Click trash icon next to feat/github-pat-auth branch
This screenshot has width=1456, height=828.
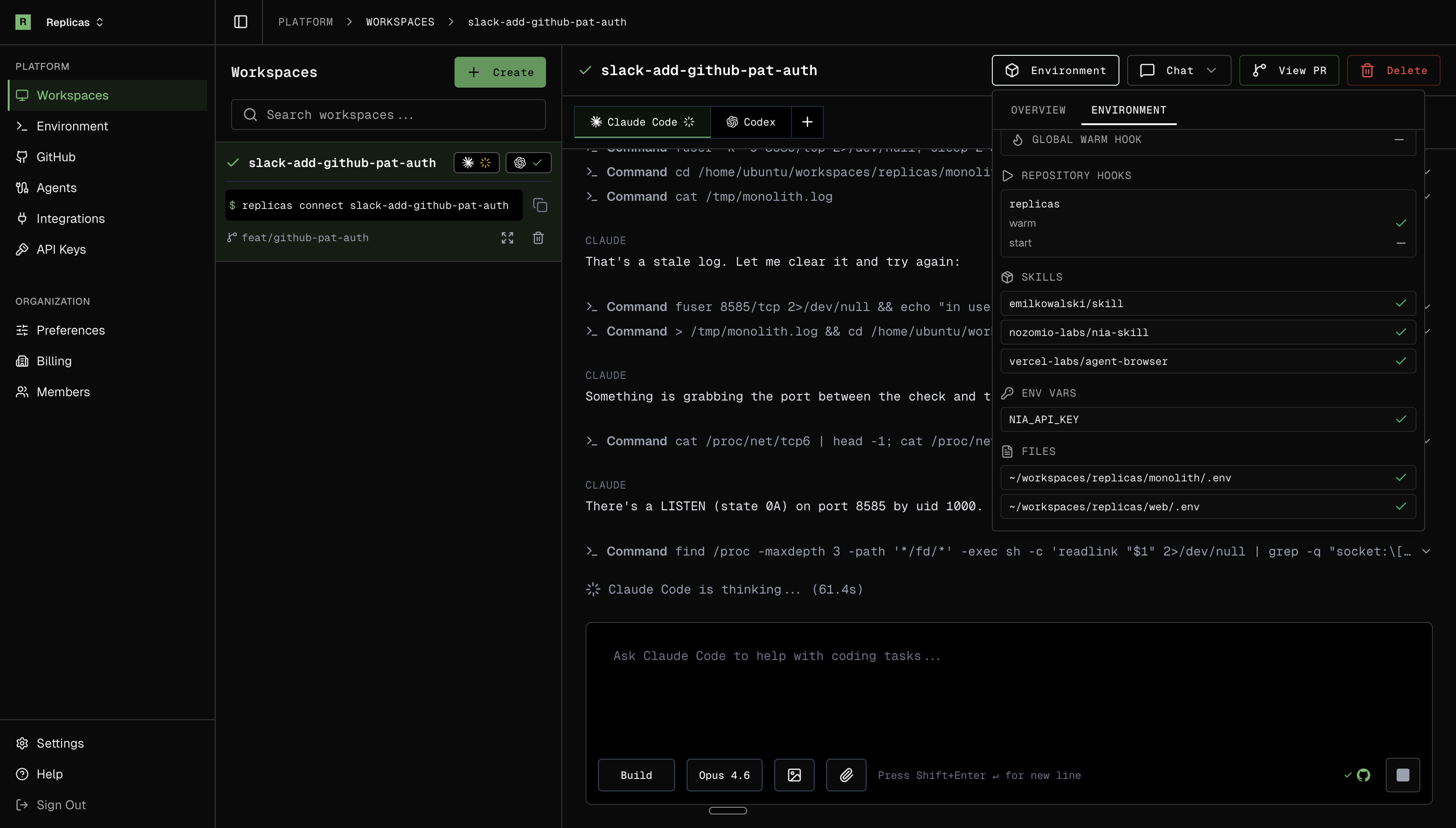tap(538, 238)
